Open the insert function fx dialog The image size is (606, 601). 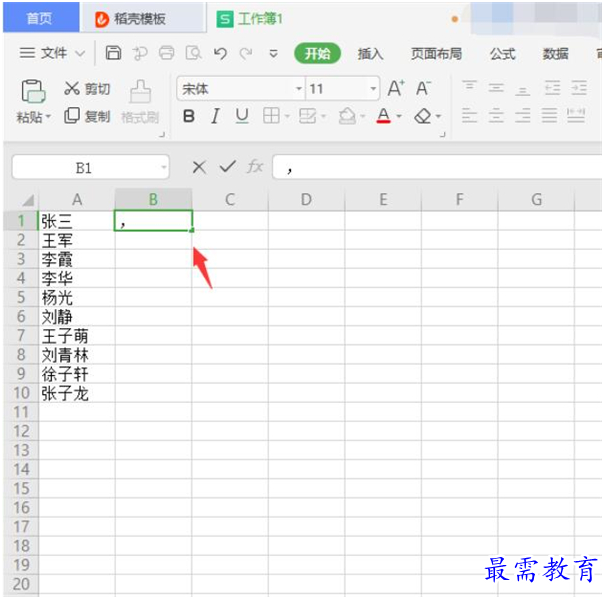tap(255, 167)
